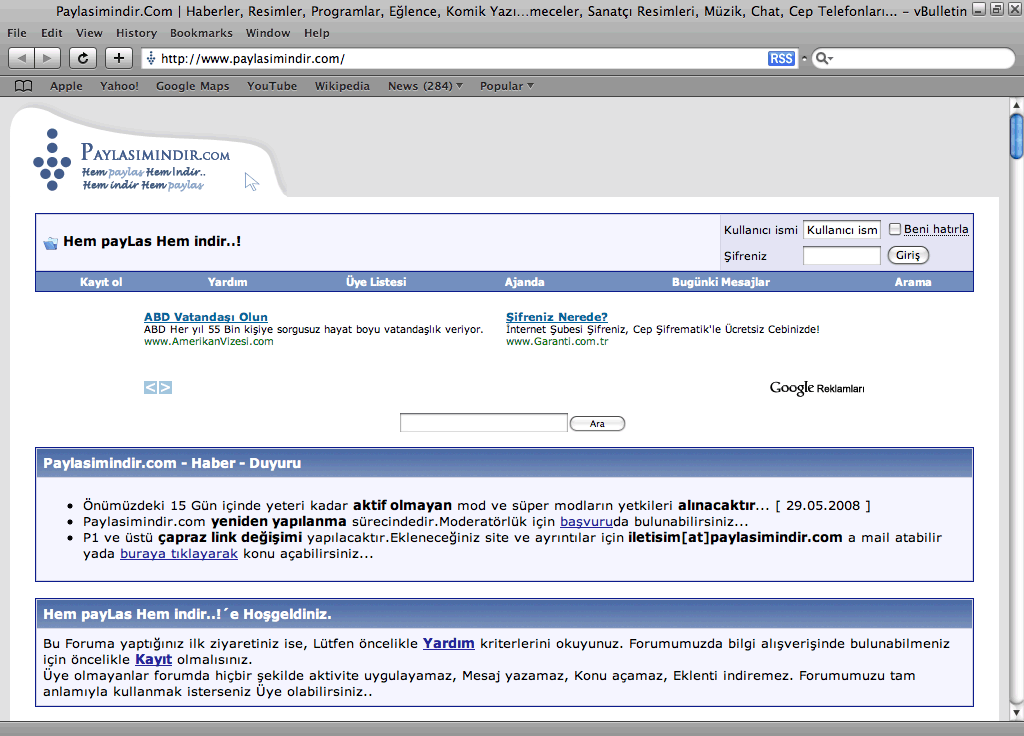Go forward with the browser forward arrow

tap(48, 58)
